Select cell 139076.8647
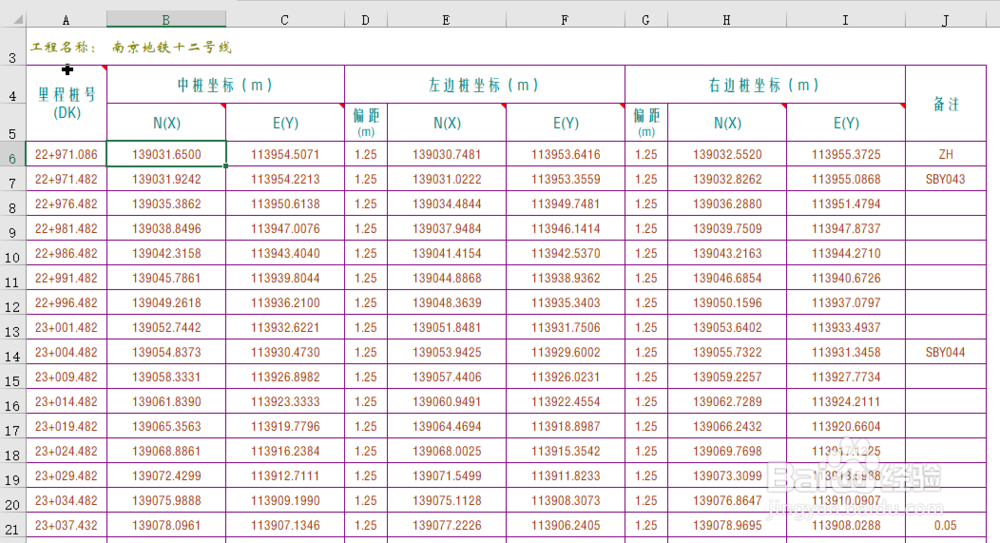The image size is (1000, 543). pyautogui.click(x=727, y=501)
